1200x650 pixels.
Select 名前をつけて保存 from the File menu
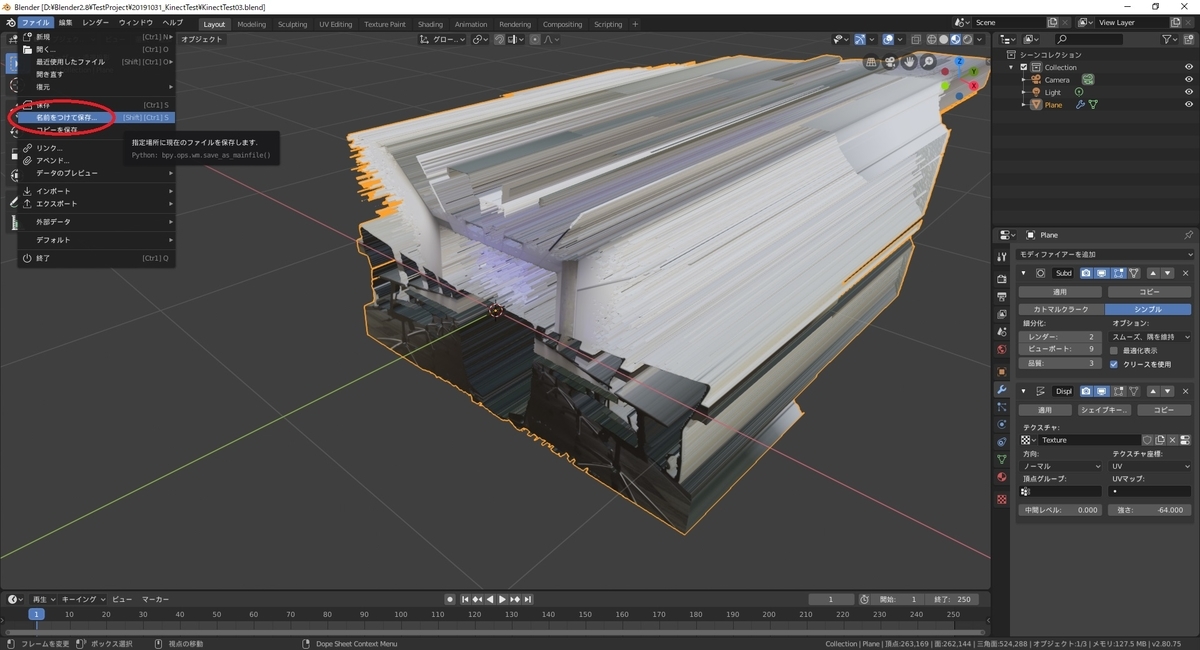coord(96,117)
